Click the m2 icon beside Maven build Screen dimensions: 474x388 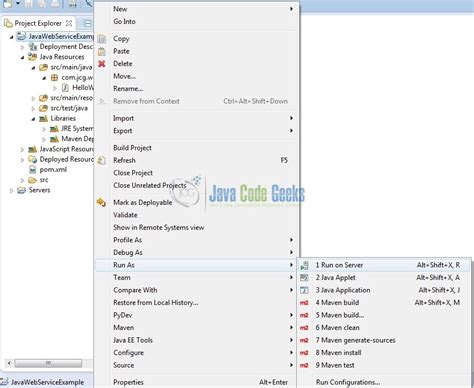[304, 303]
